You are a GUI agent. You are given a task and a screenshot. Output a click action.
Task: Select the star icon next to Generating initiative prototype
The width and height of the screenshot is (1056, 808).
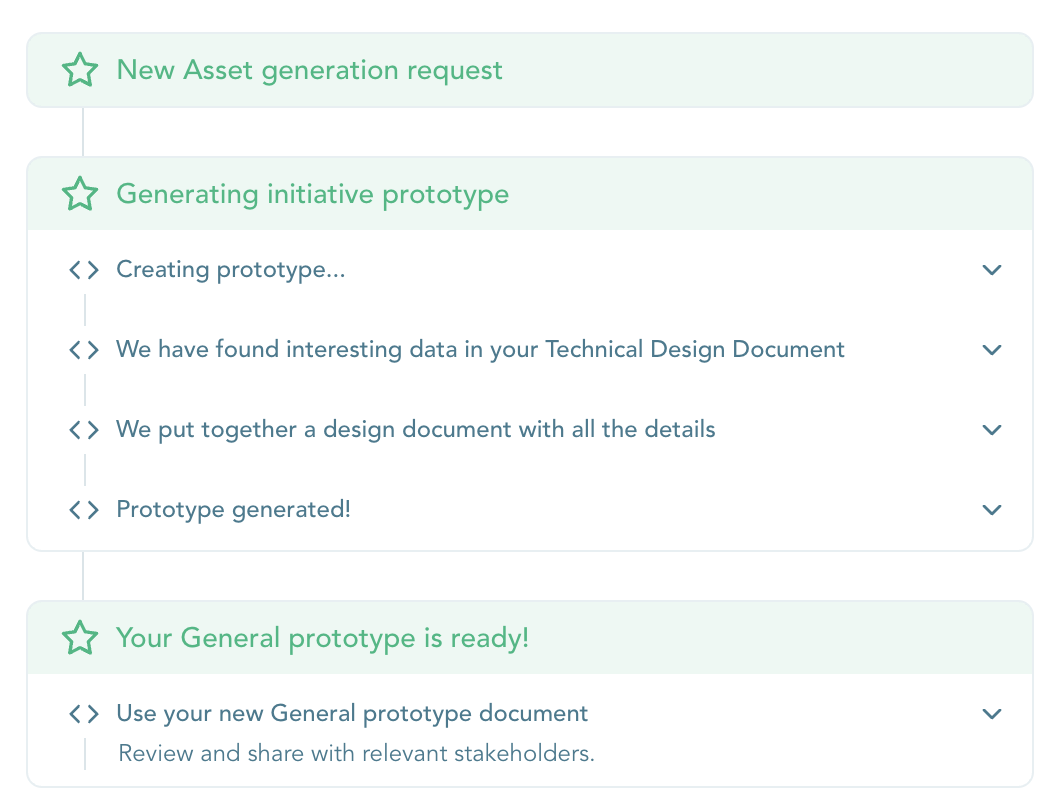point(80,194)
